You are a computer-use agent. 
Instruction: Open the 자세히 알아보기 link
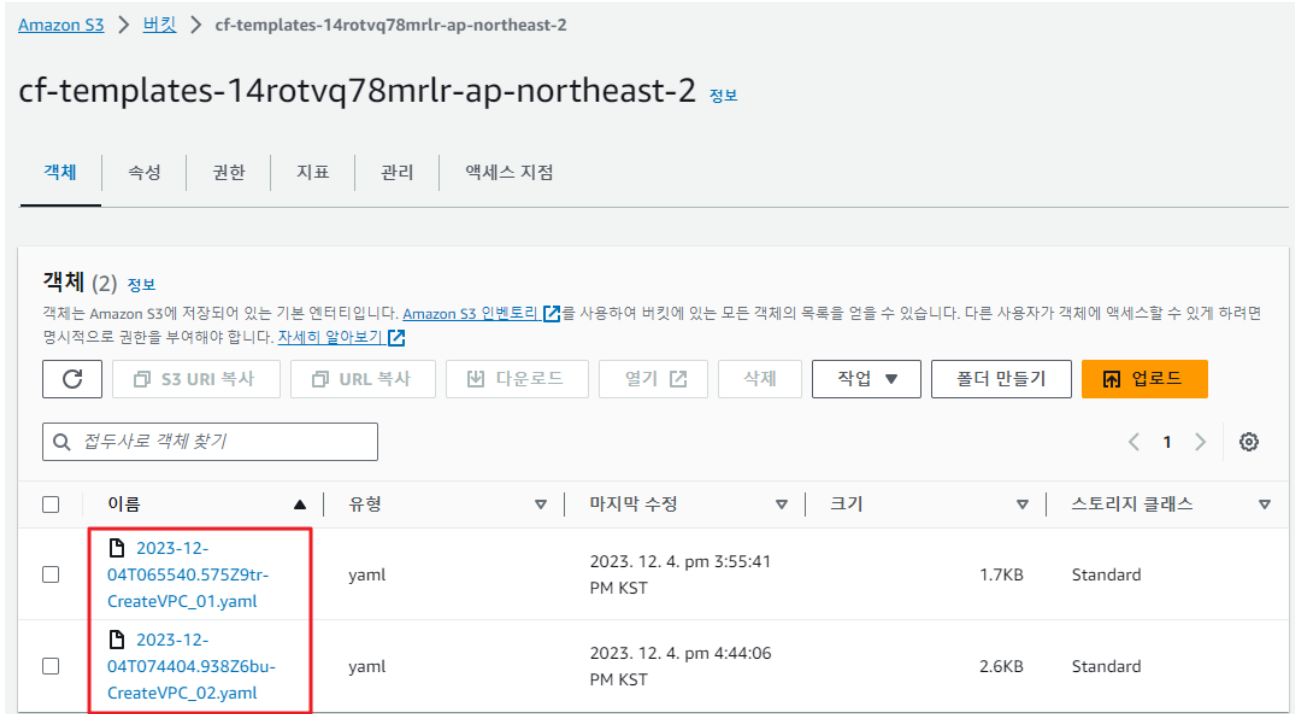pyautogui.click(x=340, y=337)
